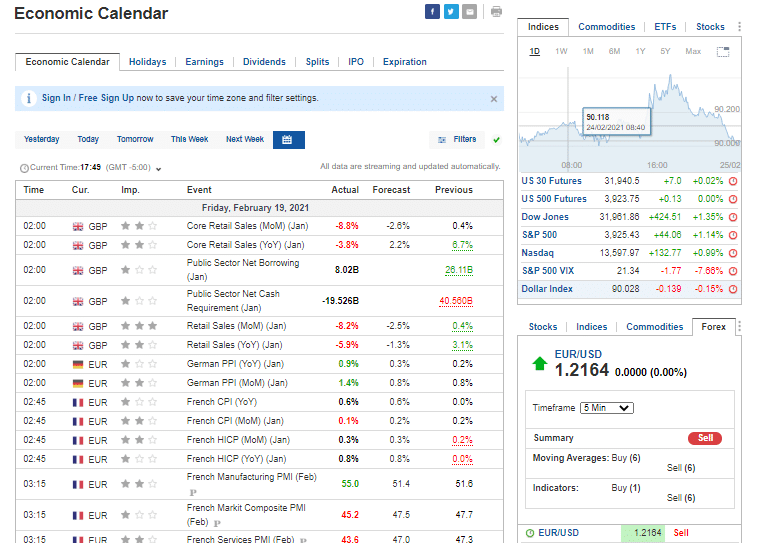
Task: Open Stocks tab in top market widget
Action: 710,27
